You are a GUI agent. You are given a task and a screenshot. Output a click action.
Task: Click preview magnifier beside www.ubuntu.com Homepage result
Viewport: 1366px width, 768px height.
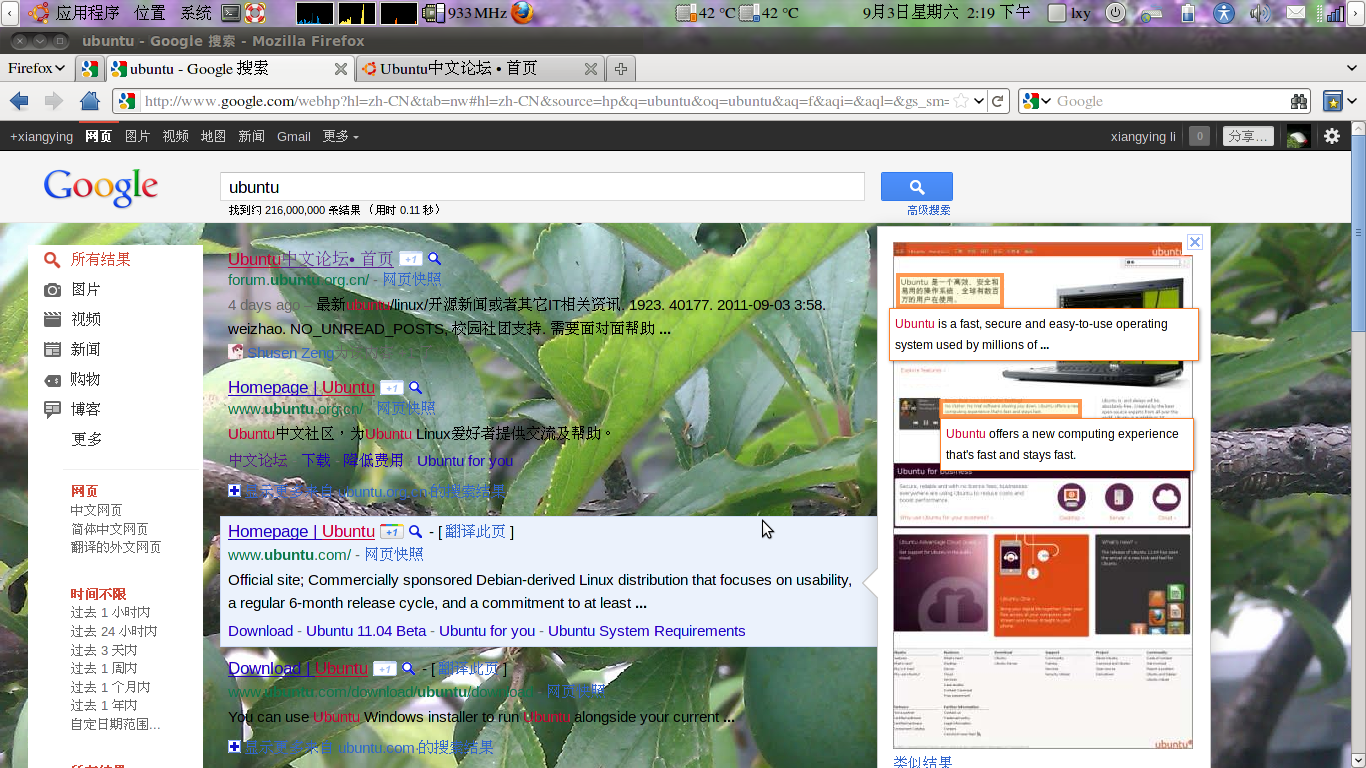pyautogui.click(x=415, y=532)
